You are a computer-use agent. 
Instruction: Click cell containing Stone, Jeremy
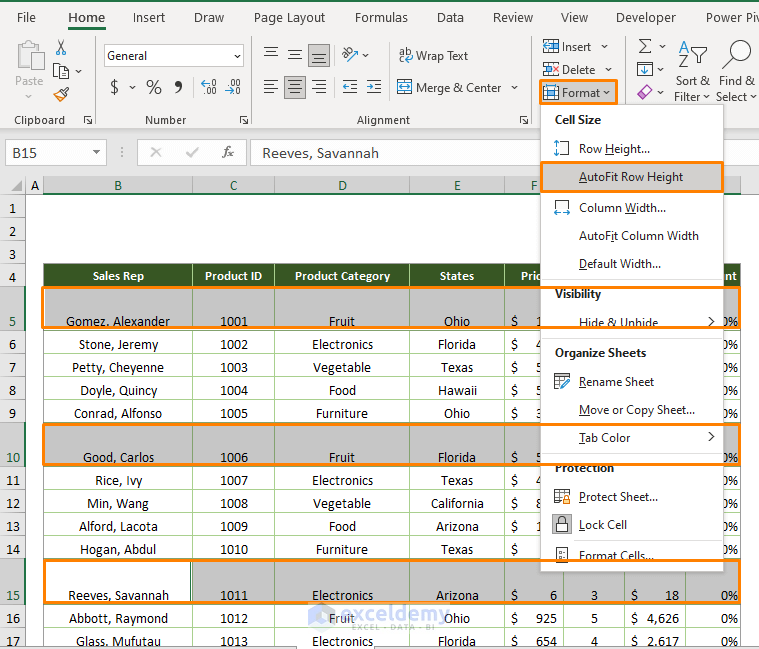point(118,344)
